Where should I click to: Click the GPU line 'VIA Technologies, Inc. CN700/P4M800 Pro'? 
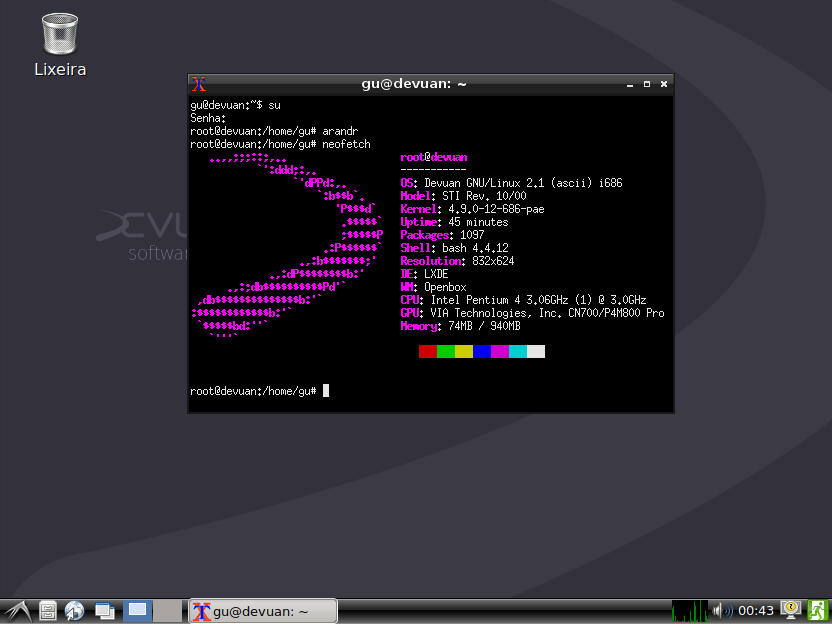(532, 313)
